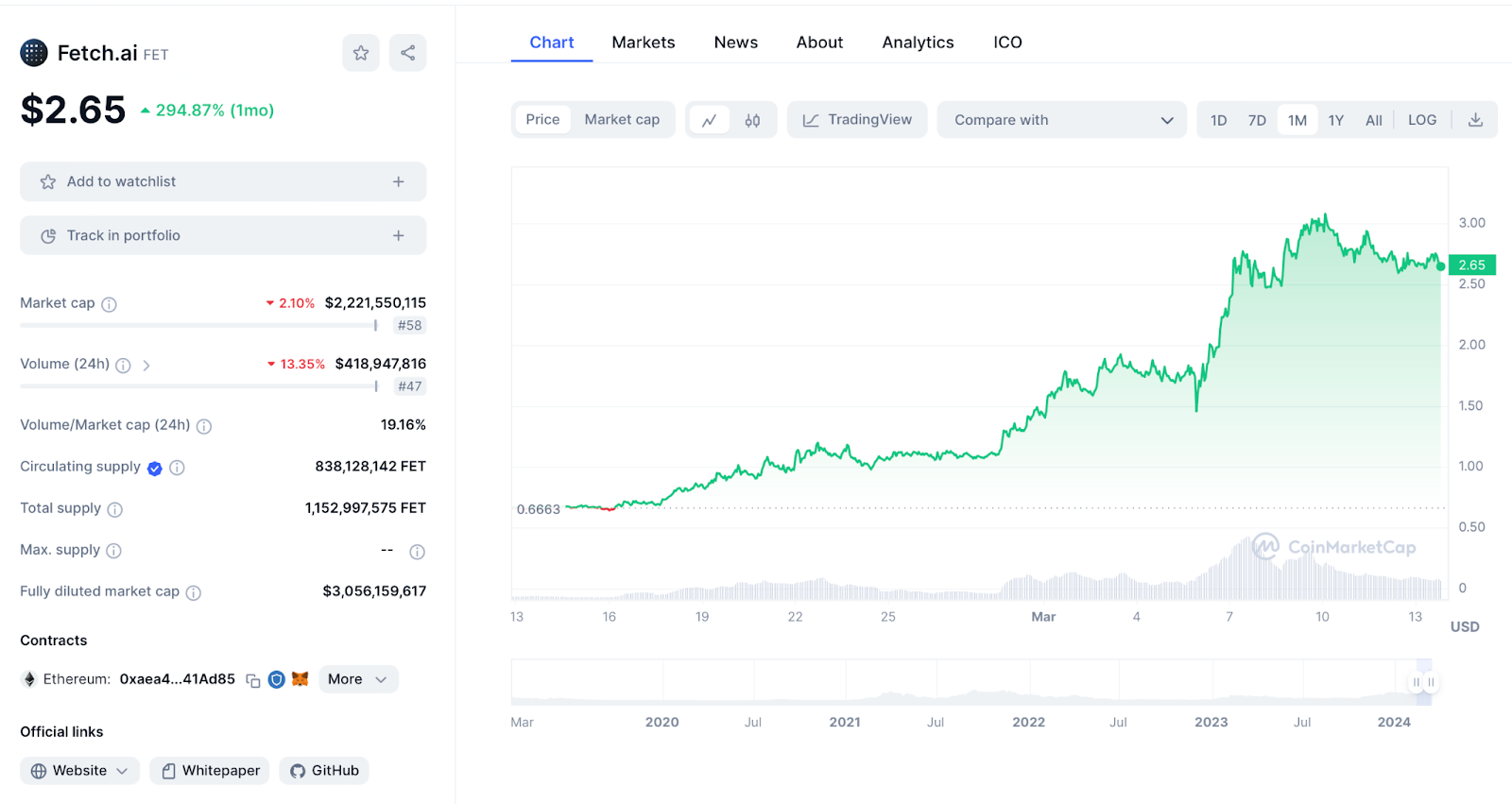The image size is (1512, 804).
Task: Select the 7D time range
Action: [x=1257, y=120]
